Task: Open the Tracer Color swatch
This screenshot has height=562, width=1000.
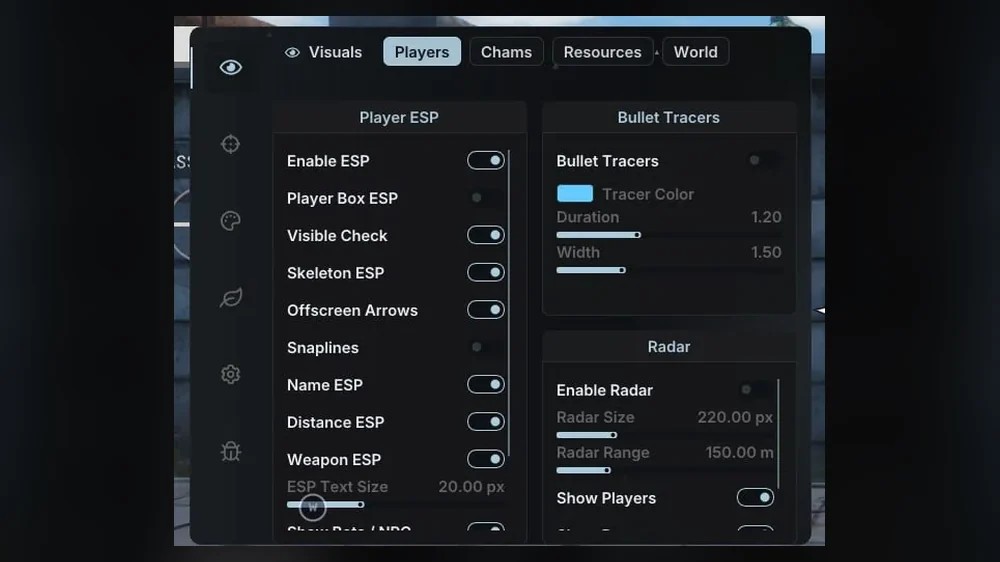Action: click(x=575, y=193)
